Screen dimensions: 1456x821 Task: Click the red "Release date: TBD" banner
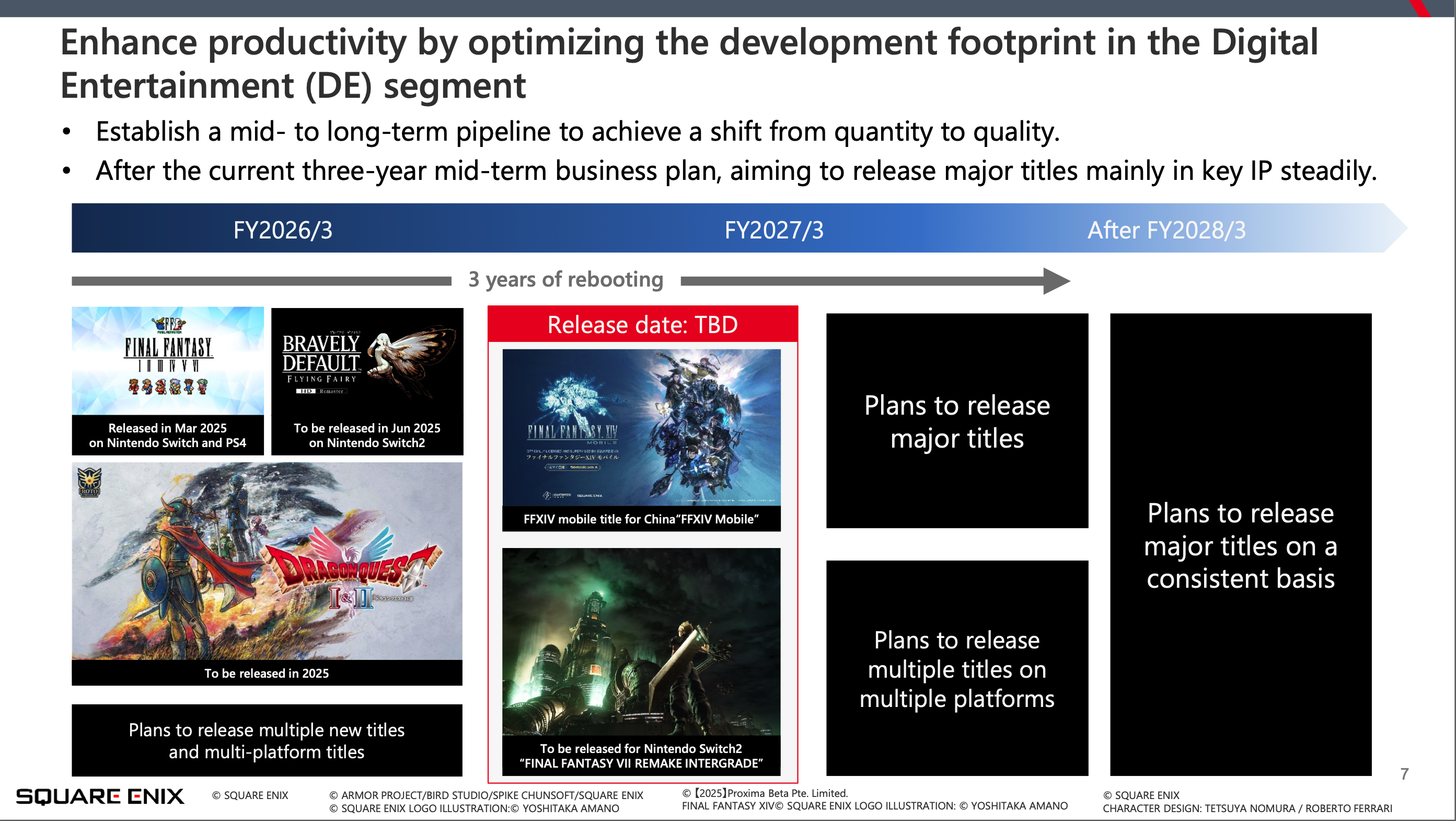point(643,324)
